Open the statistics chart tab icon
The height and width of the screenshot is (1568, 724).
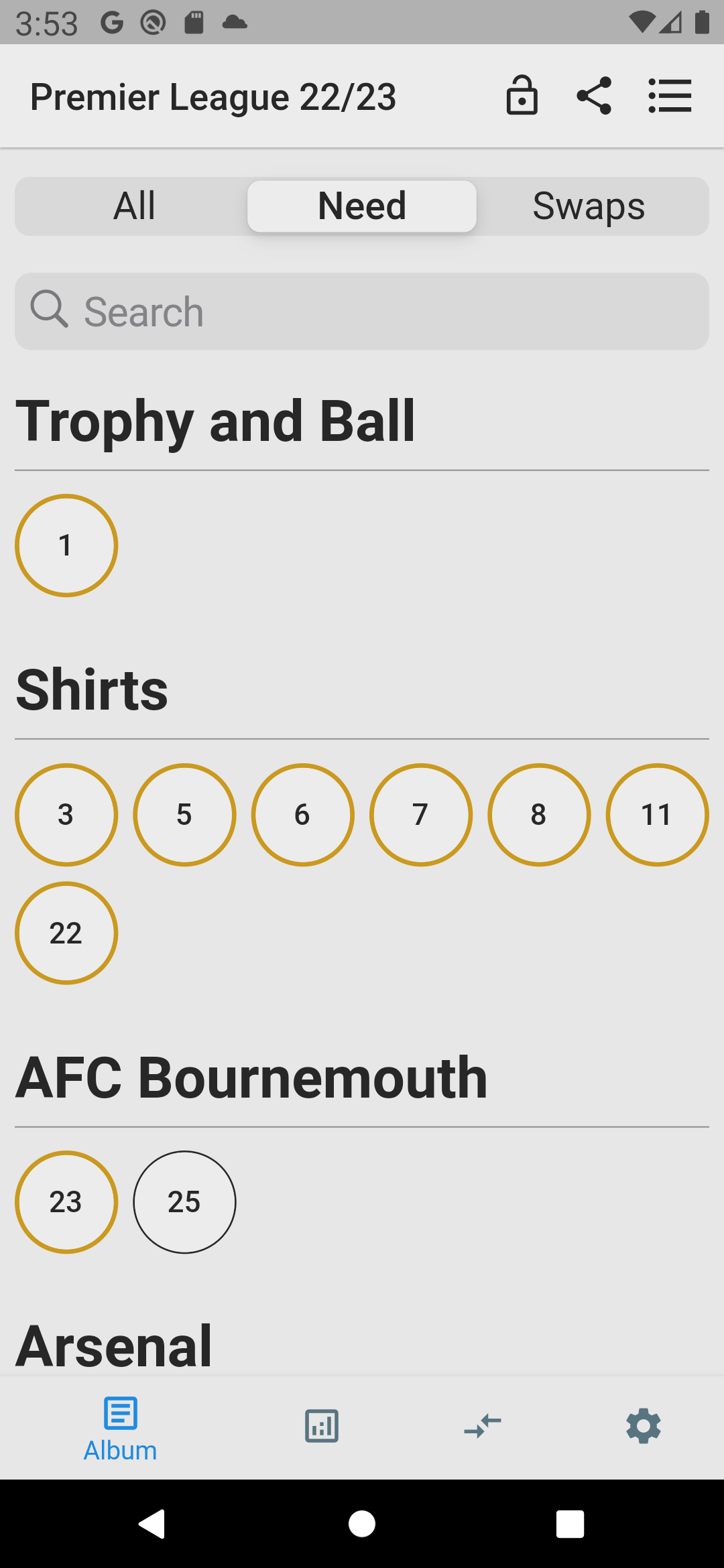[x=322, y=1425]
